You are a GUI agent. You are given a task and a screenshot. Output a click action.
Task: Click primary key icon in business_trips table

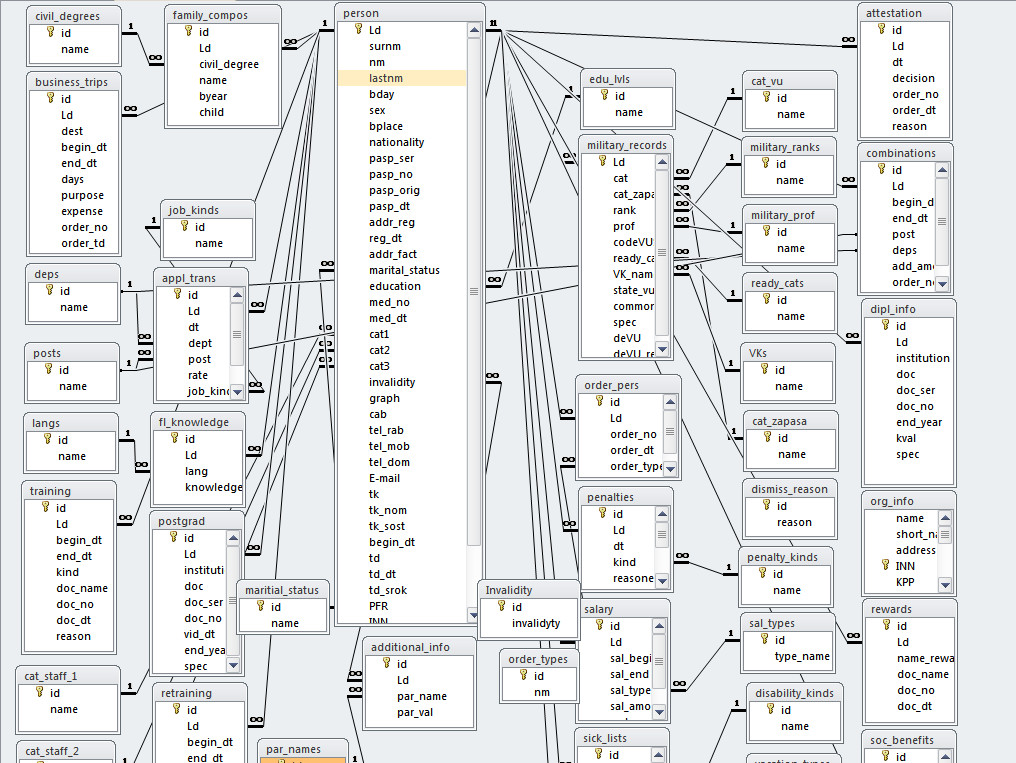pyautogui.click(x=51, y=98)
